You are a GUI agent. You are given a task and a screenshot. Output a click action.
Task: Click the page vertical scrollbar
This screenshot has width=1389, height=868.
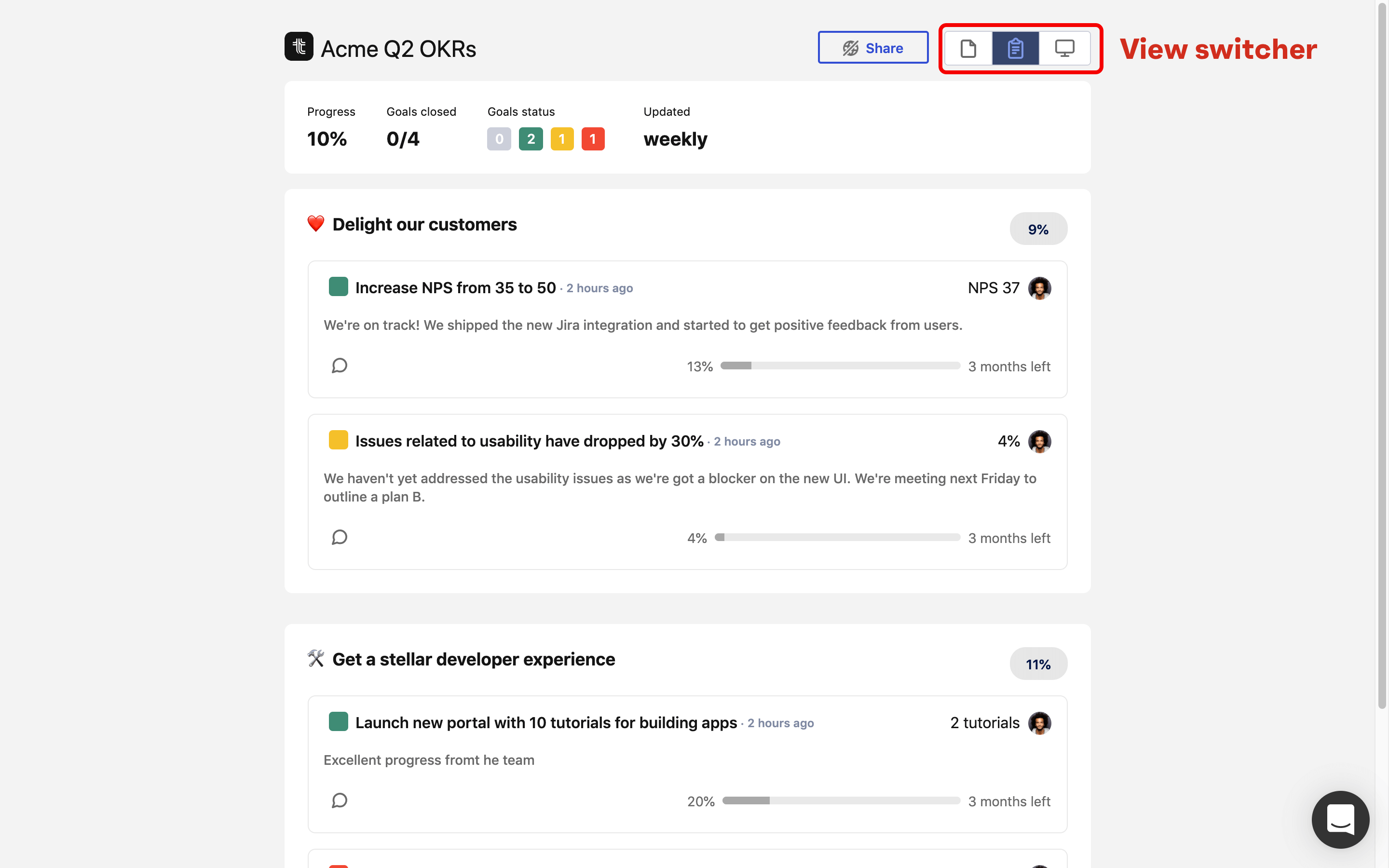1382,356
